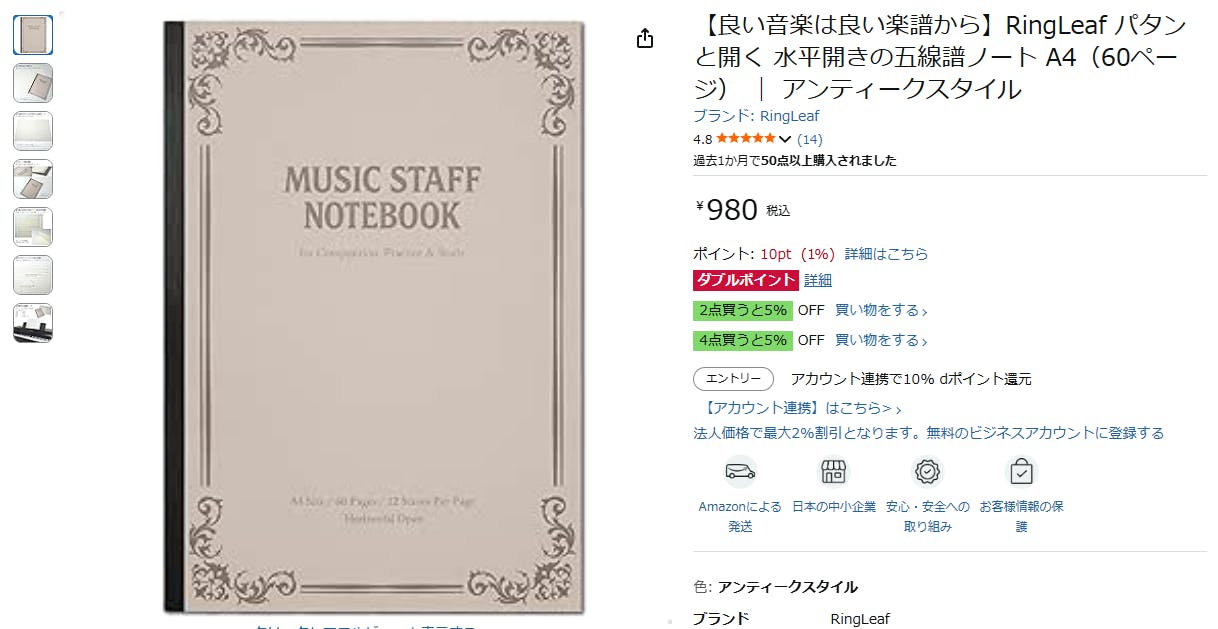1218x629 pixels.
Task: Click the 日本の中小企業 storefront icon
Action: click(x=833, y=472)
